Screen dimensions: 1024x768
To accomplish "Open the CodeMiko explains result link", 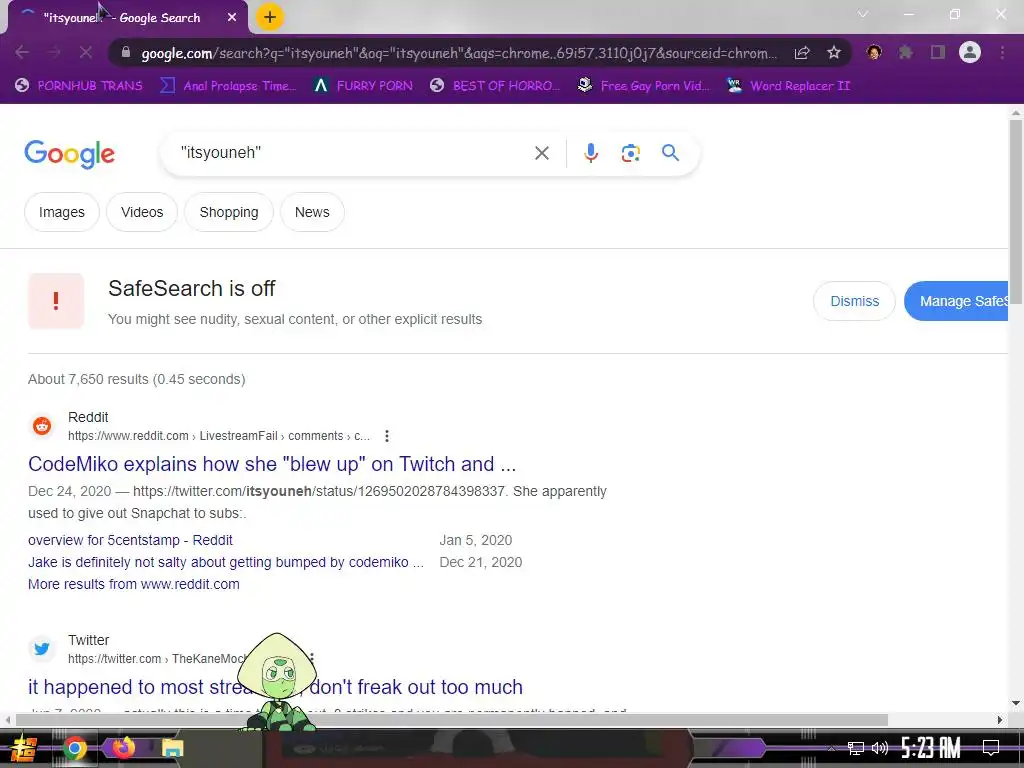I will (272, 464).
